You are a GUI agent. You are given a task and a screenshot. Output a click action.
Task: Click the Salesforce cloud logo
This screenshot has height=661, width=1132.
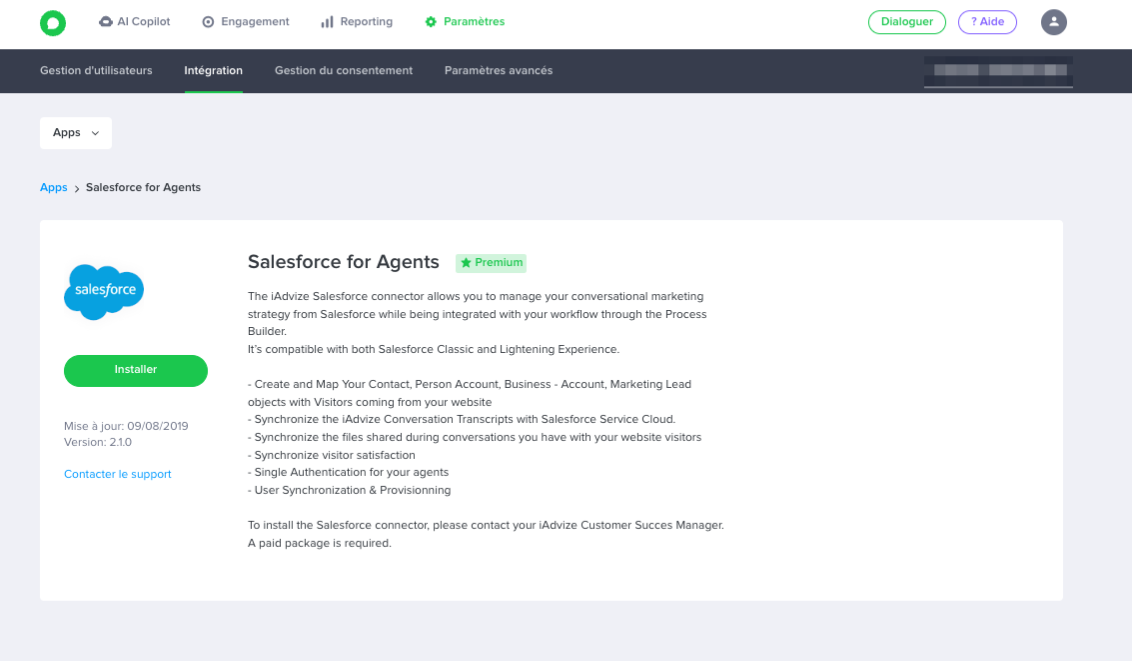coord(104,292)
